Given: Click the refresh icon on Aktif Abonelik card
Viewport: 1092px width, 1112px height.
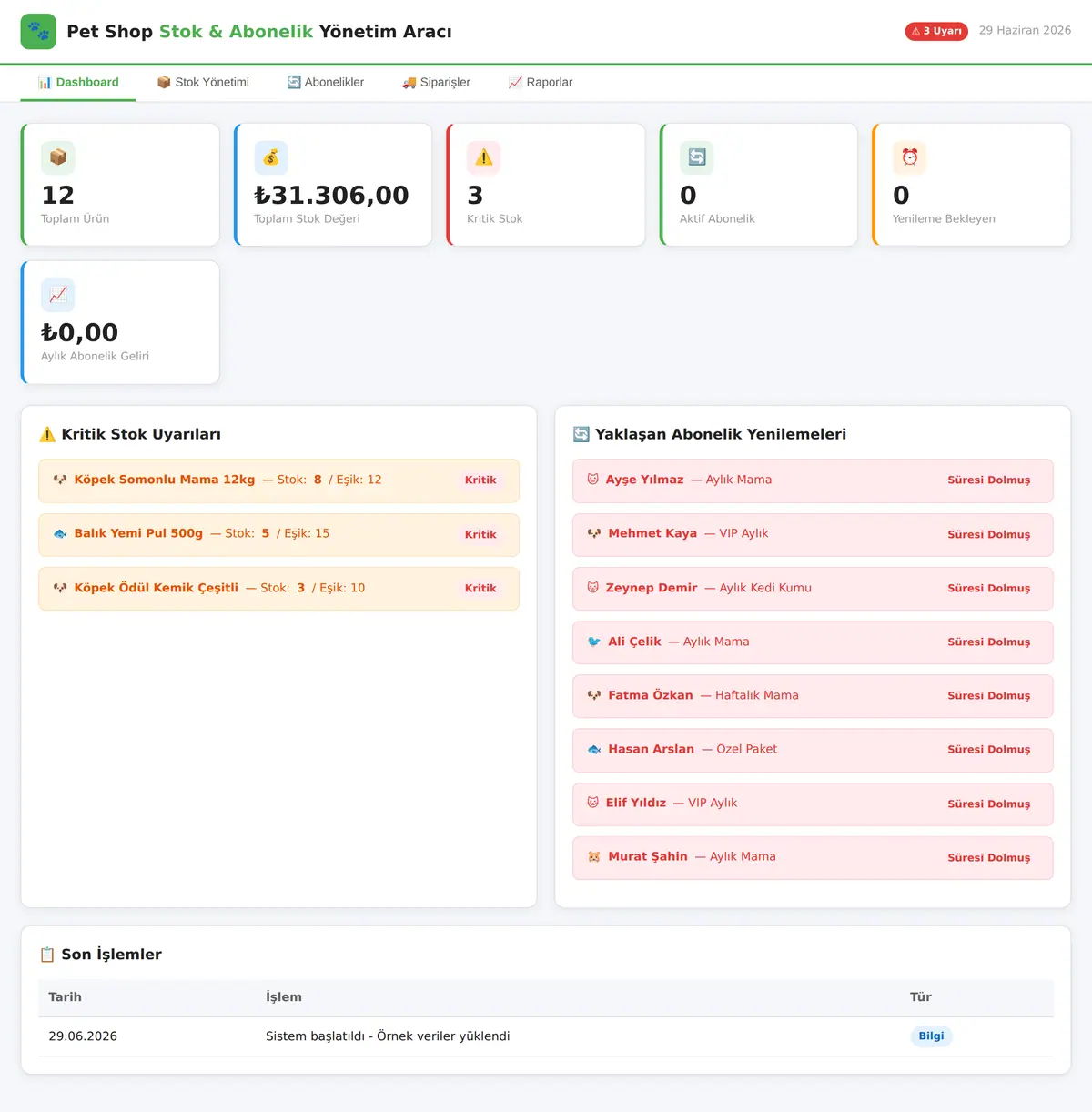Looking at the screenshot, I should coord(697,157).
